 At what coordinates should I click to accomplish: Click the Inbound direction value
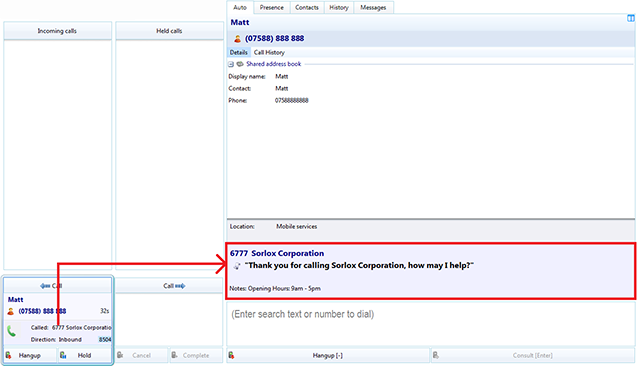[70, 340]
